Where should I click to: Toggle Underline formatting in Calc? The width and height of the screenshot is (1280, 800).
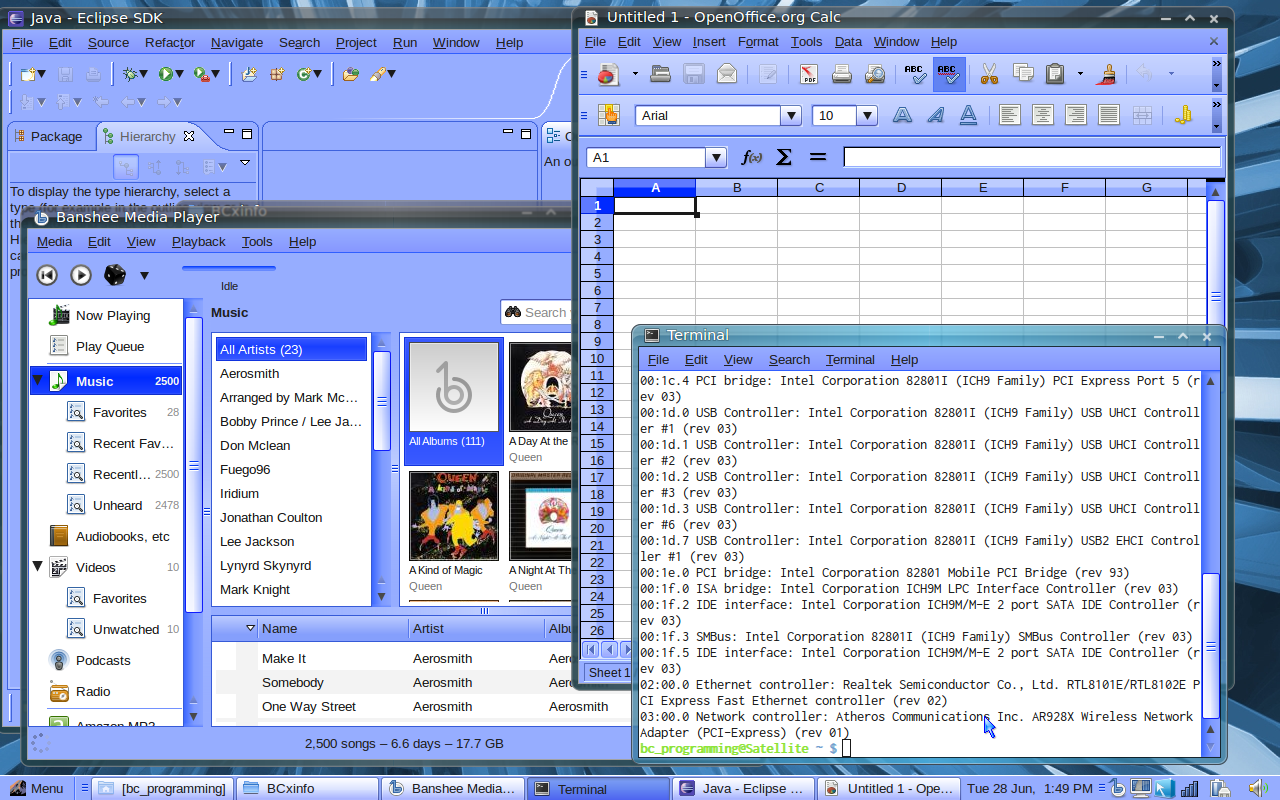(x=968, y=115)
